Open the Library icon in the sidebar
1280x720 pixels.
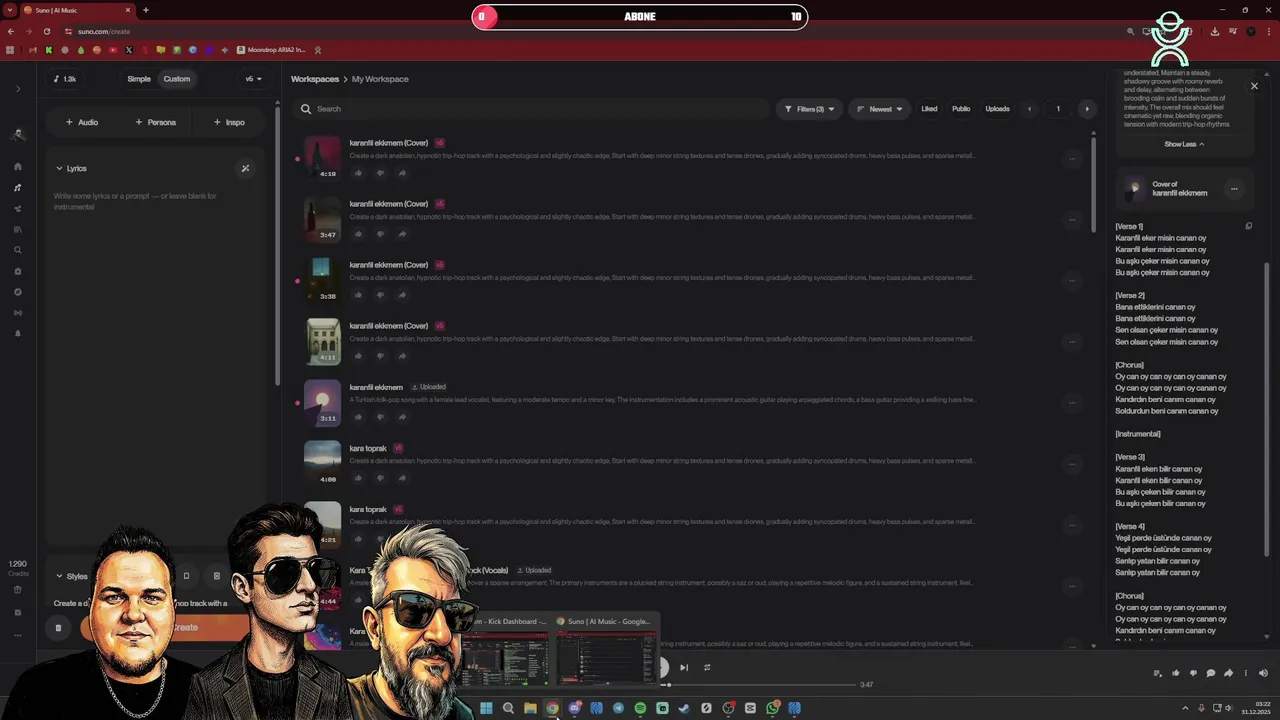[x=18, y=229]
